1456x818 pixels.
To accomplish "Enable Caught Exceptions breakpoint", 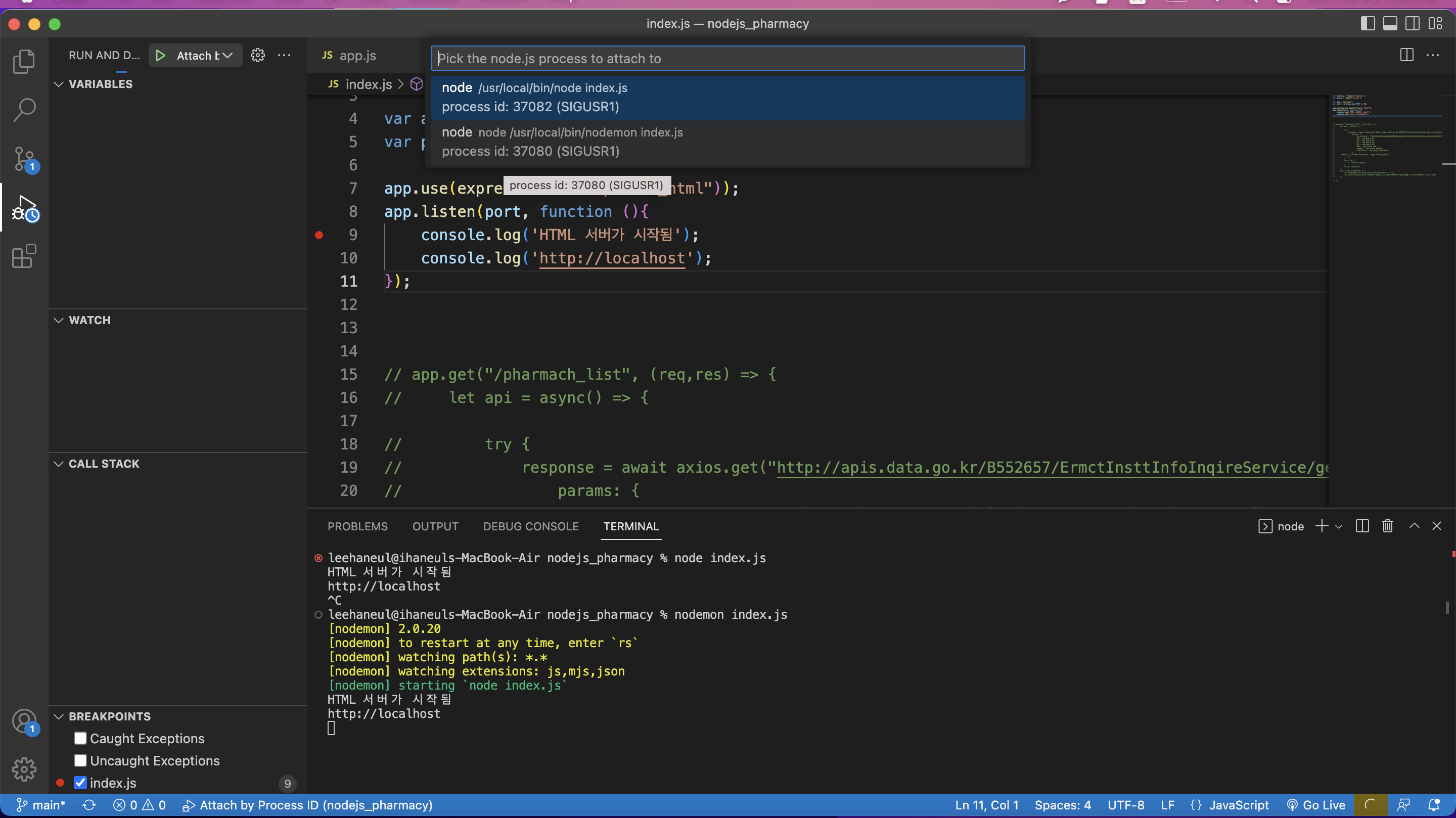I will pyautogui.click(x=80, y=738).
